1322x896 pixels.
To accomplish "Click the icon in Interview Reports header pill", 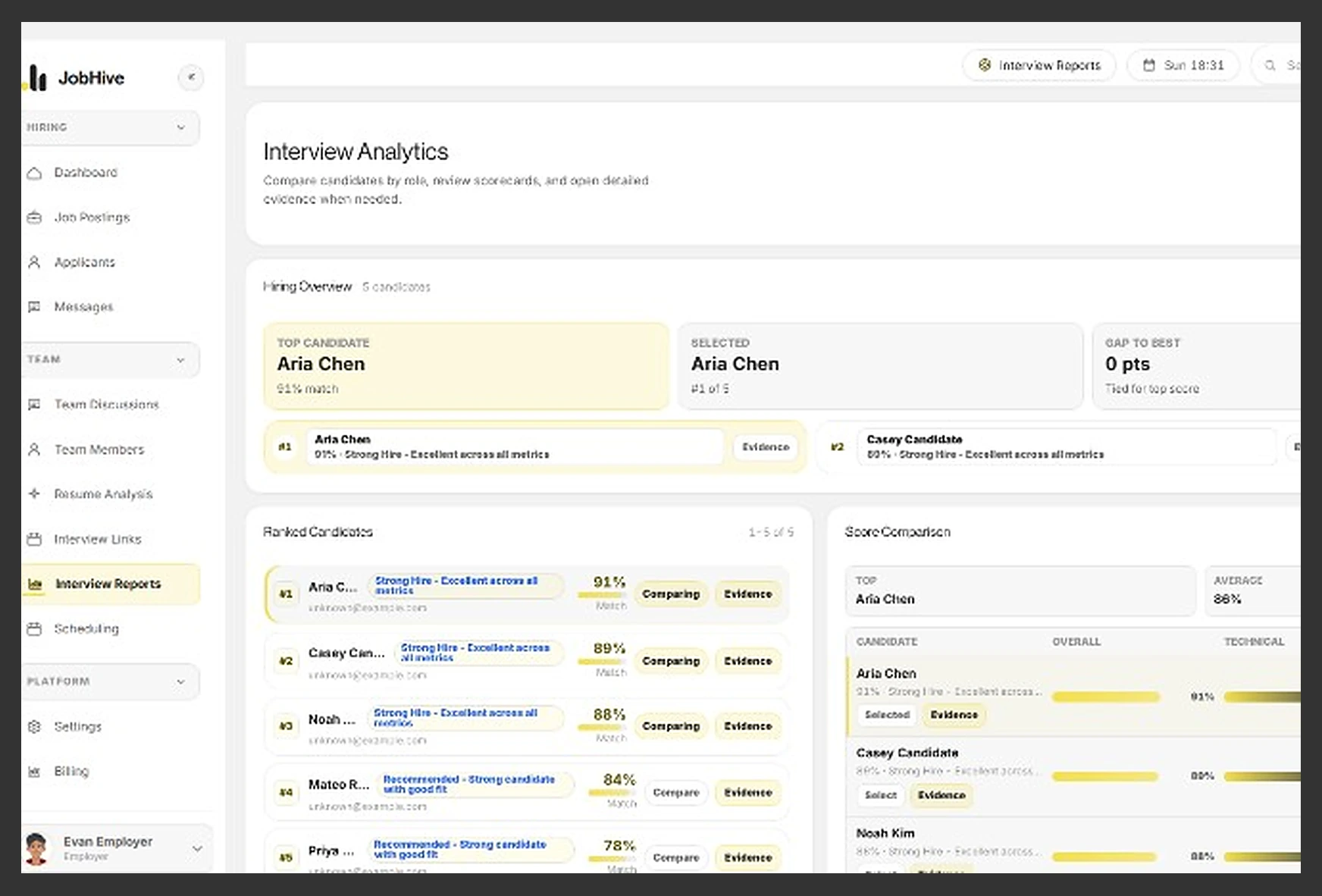I will 985,65.
